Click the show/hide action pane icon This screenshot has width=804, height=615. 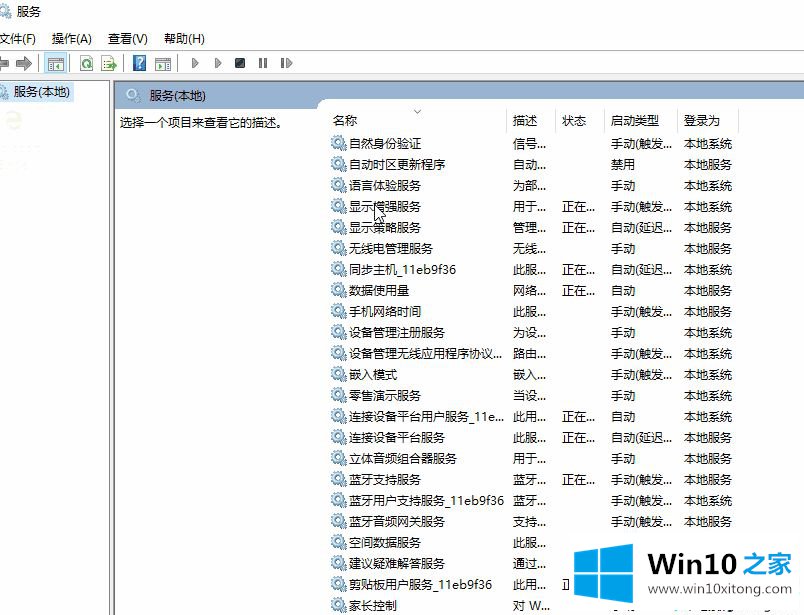pos(162,63)
